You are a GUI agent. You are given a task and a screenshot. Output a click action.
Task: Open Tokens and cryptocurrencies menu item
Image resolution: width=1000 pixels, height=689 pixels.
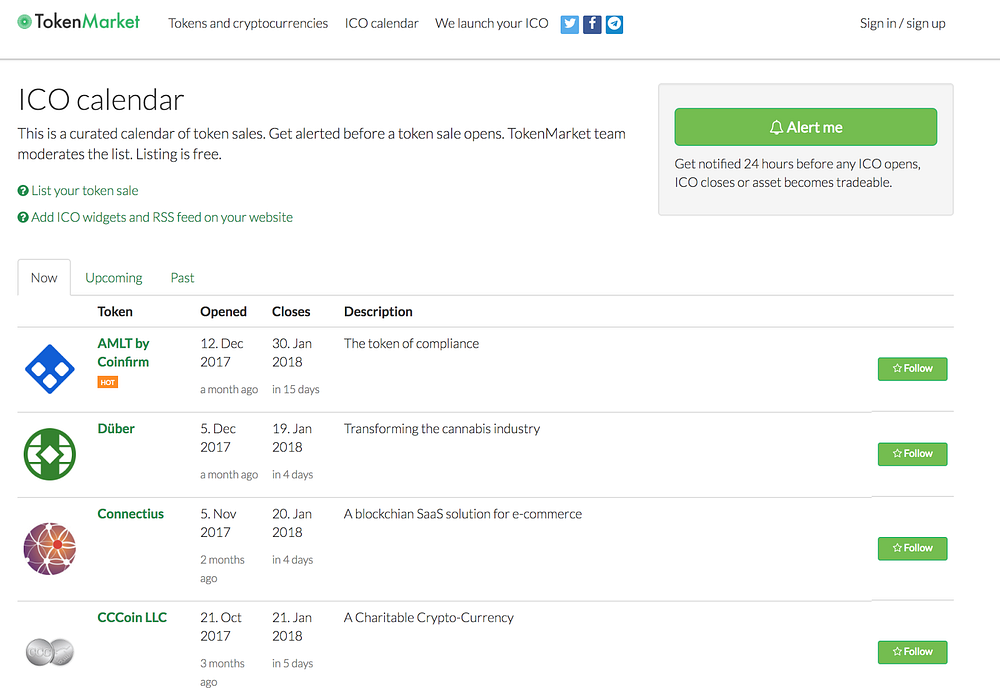248,23
